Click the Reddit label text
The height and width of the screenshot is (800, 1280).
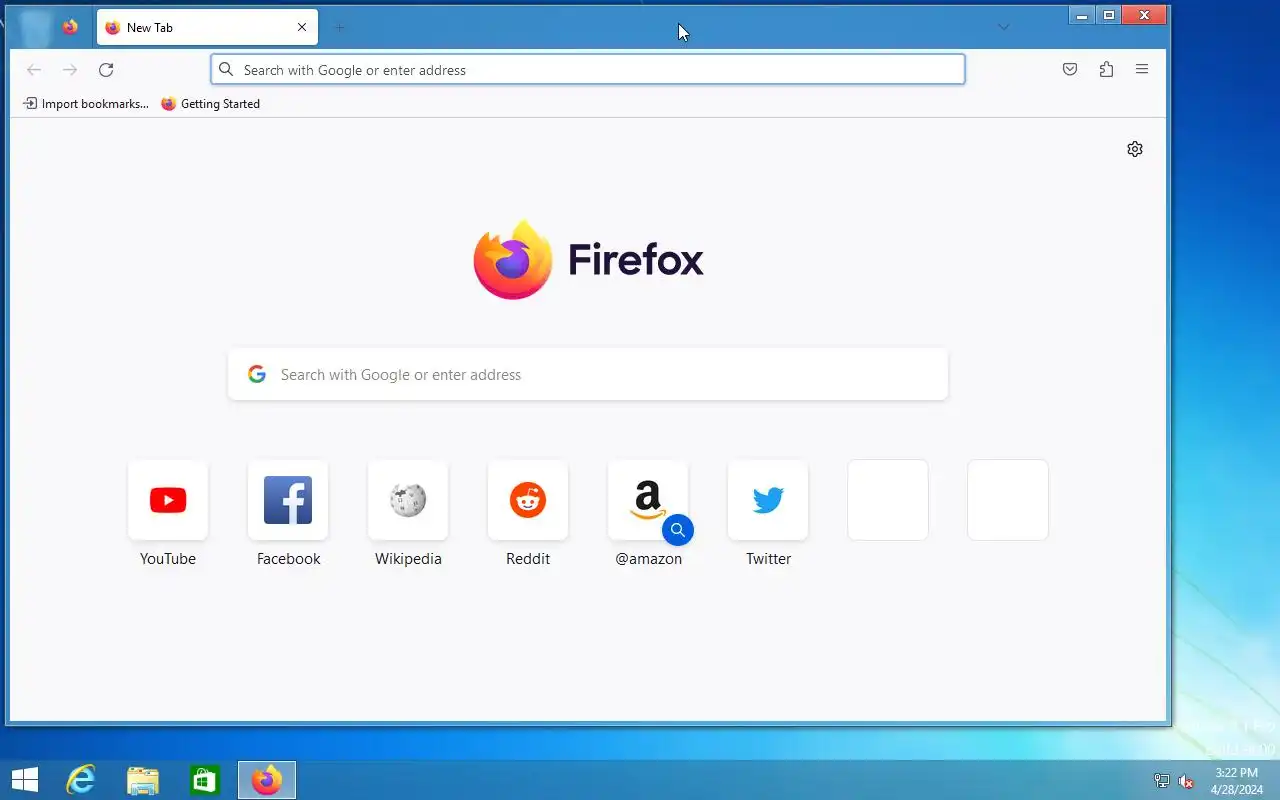(528, 559)
